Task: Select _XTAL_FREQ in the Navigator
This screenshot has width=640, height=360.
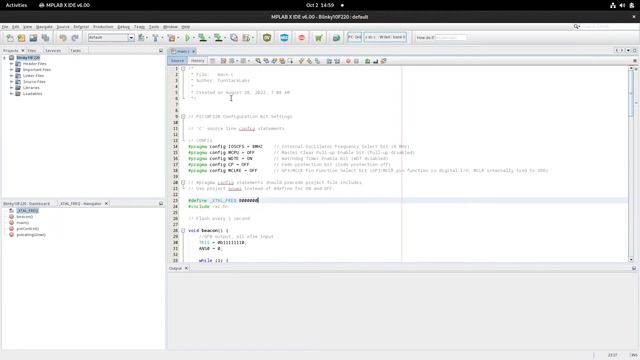Action: (x=27, y=211)
